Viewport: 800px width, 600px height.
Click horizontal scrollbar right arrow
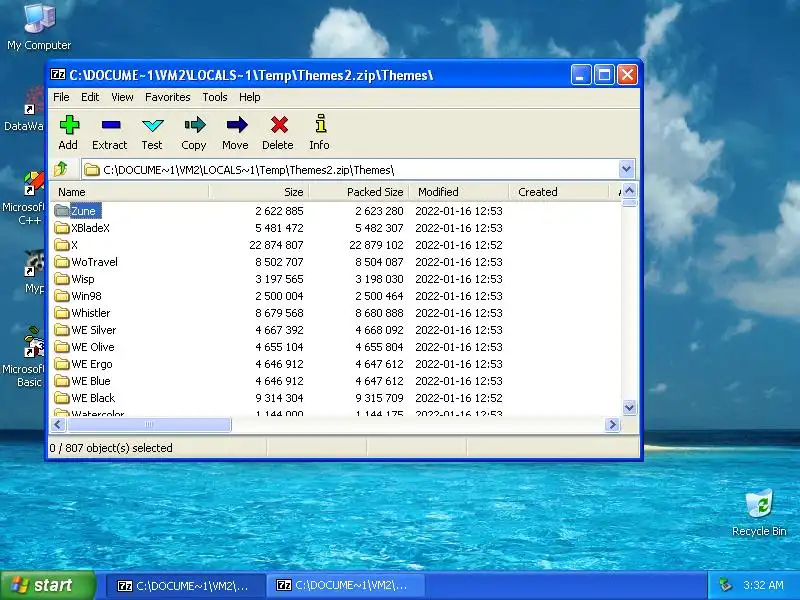coord(612,424)
